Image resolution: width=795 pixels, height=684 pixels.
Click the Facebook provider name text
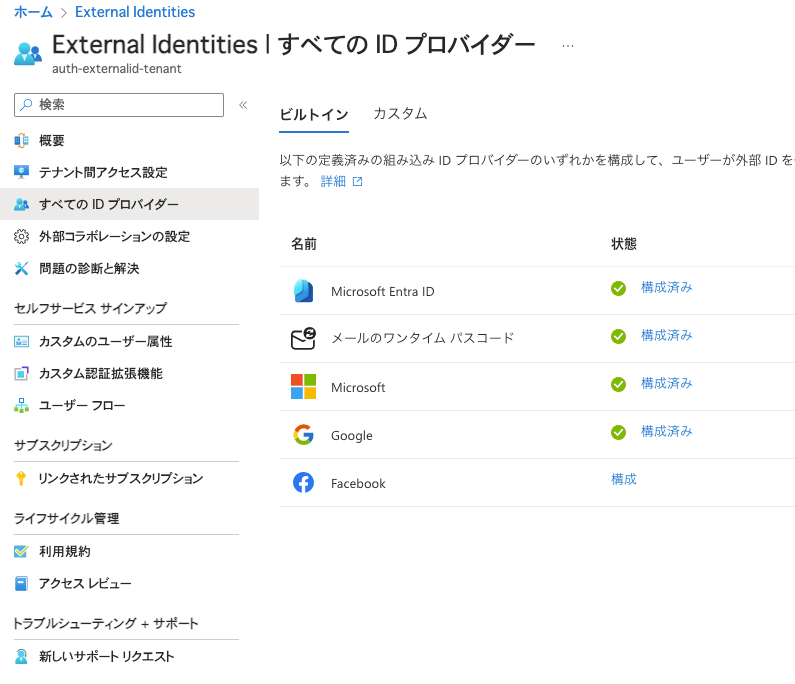coord(358,484)
